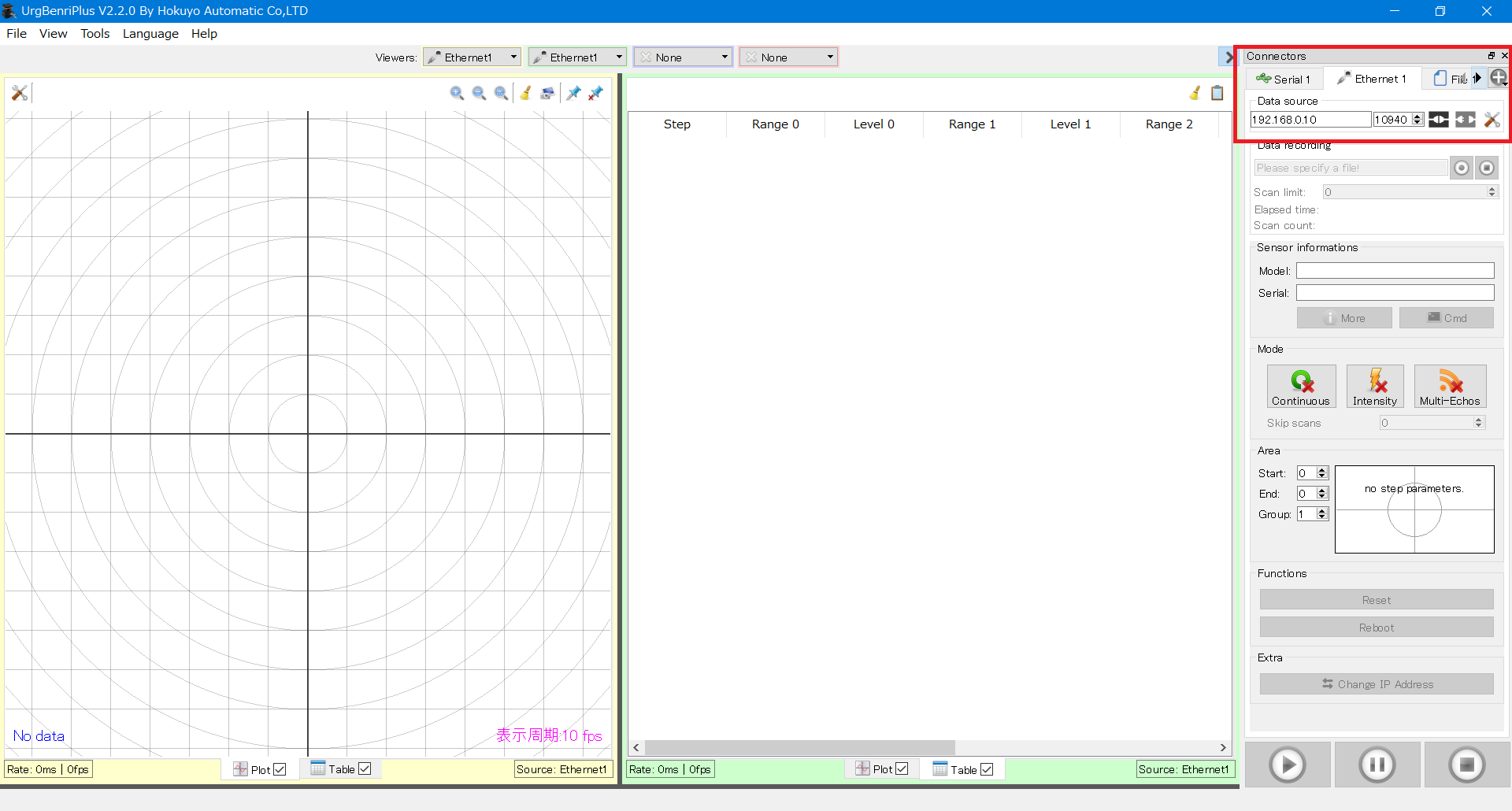Open the View menu

[x=54, y=33]
